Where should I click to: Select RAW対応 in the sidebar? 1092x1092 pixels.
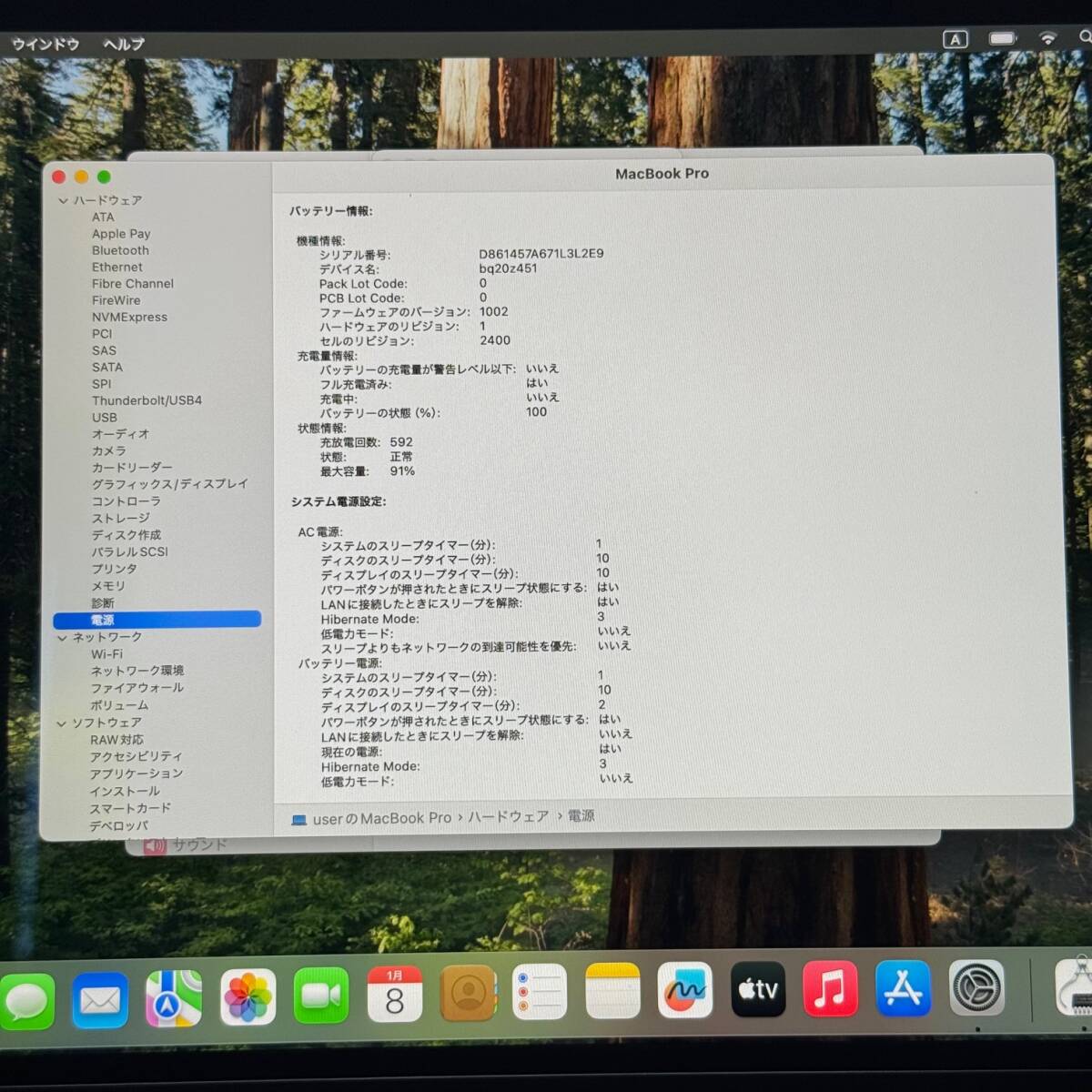point(116,740)
